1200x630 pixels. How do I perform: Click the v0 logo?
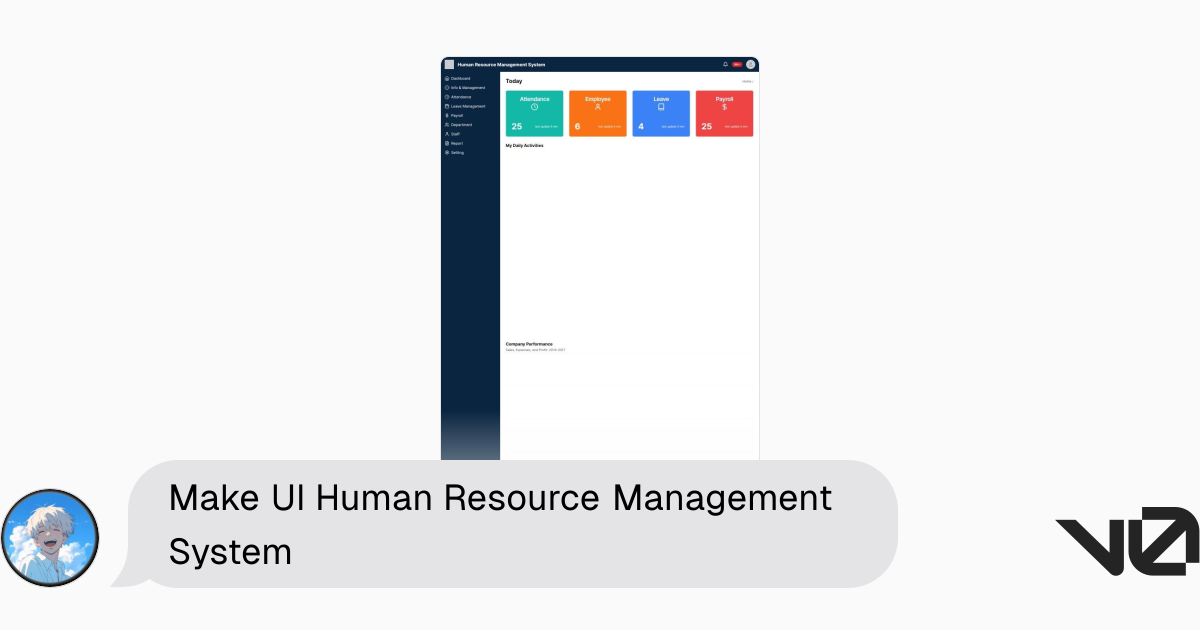pyautogui.click(x=1127, y=541)
